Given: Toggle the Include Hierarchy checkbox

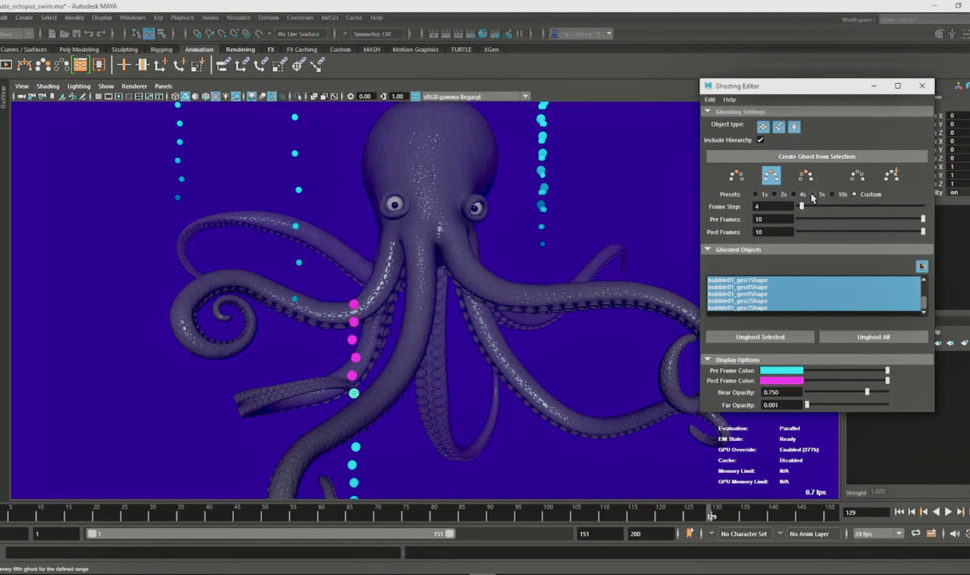Looking at the screenshot, I should coord(760,140).
